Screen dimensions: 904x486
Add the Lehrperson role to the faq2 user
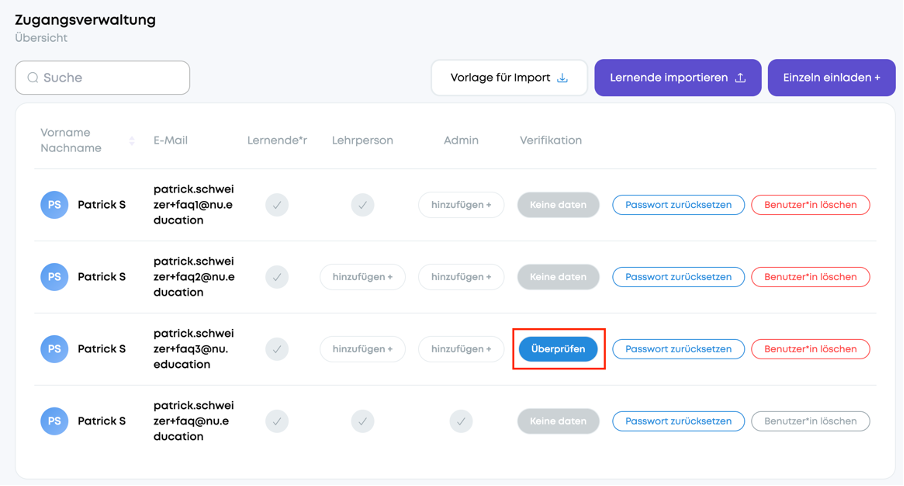pos(363,277)
